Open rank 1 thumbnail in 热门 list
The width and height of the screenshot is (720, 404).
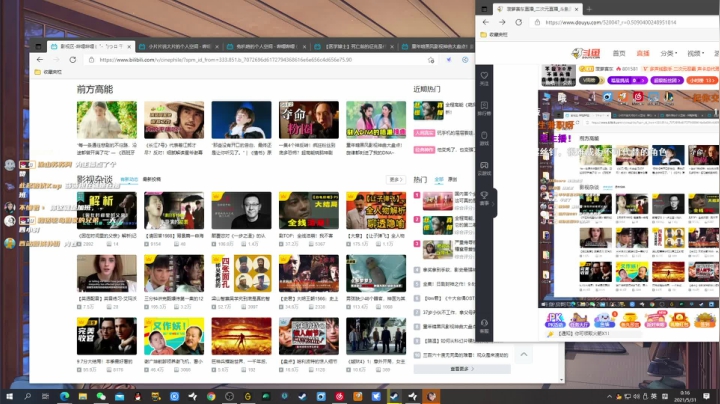(x=438, y=201)
